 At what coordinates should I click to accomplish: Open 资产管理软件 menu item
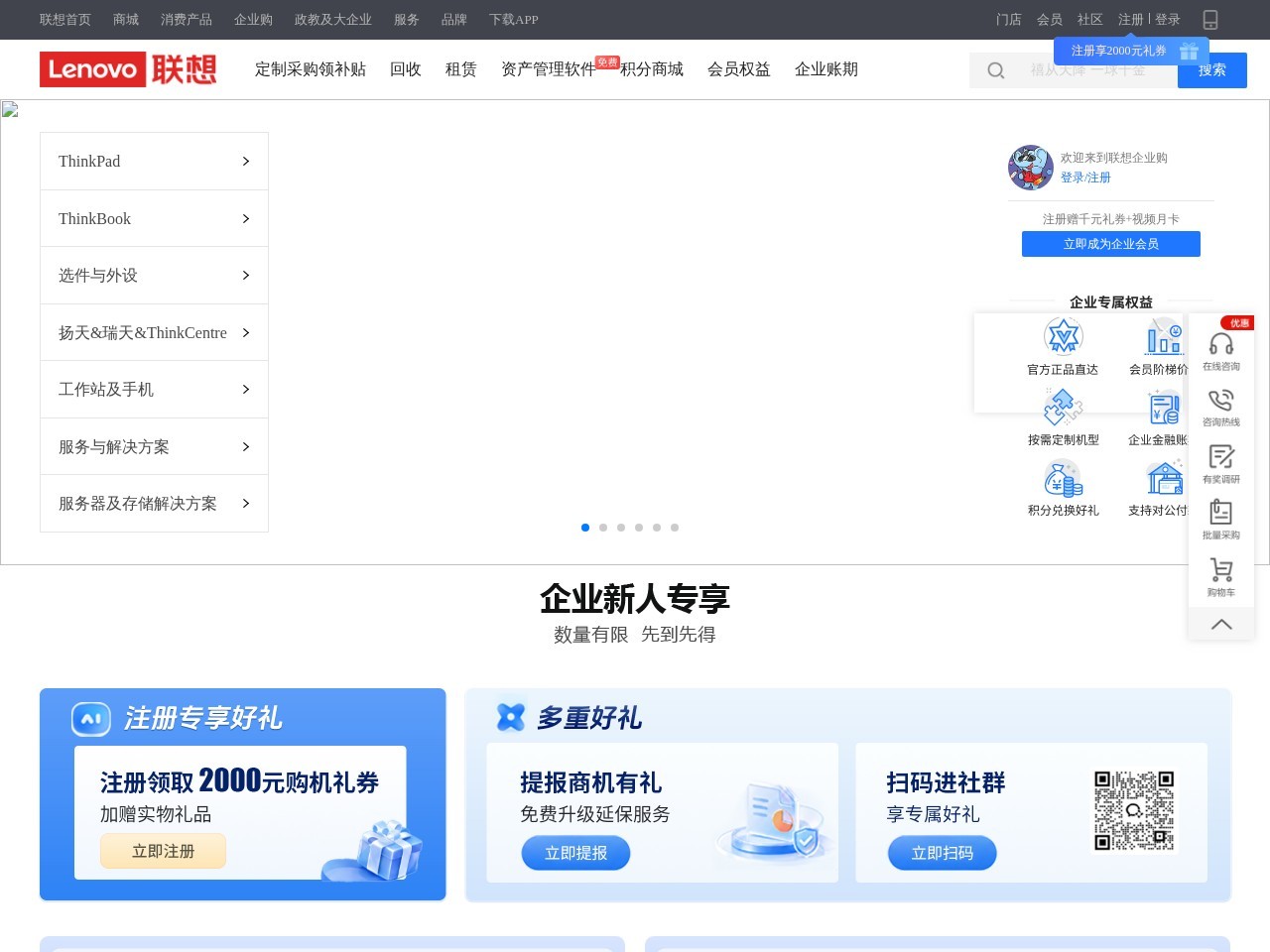(549, 69)
